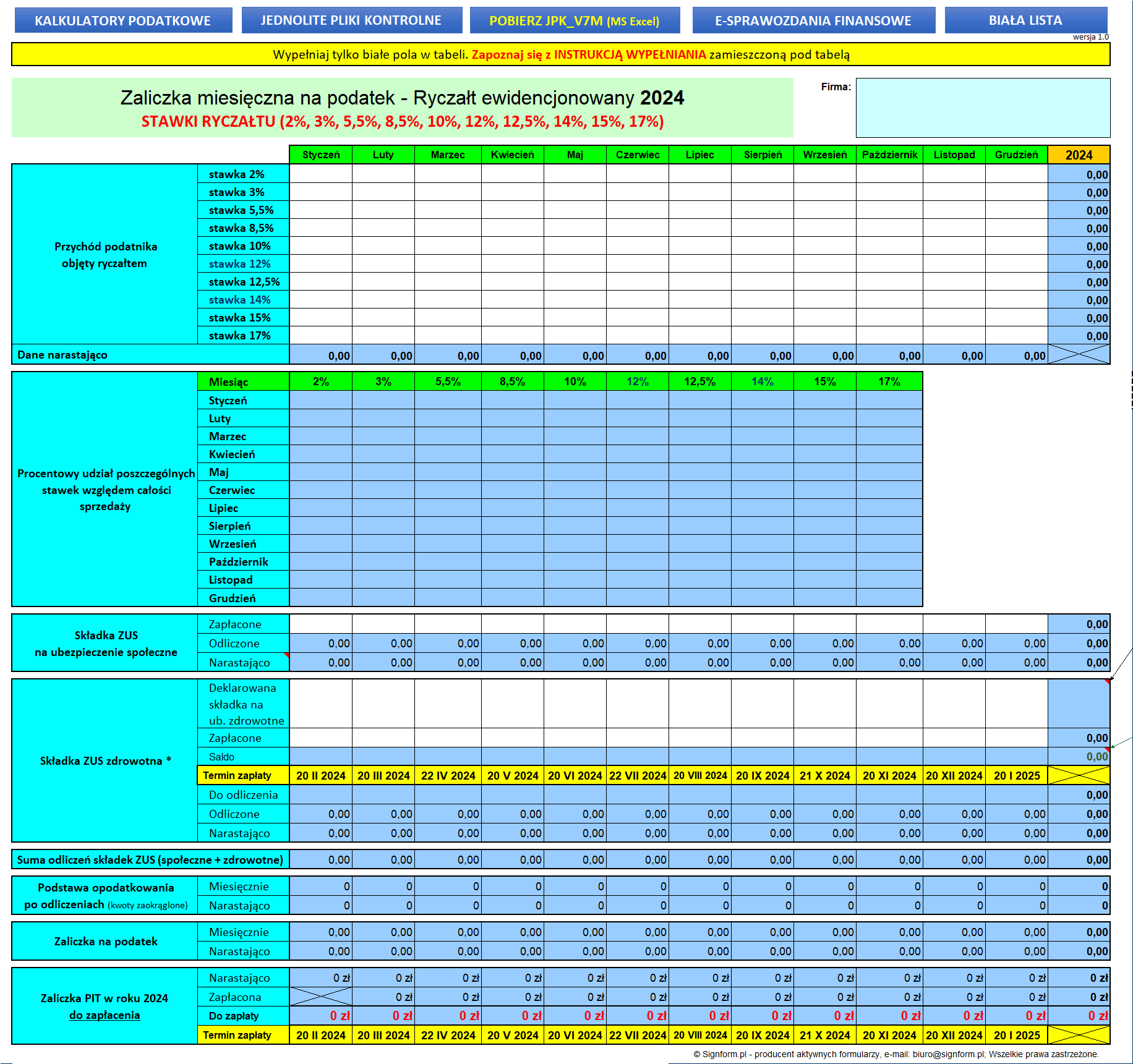Select stawka 15% cell for Wrzesień

point(825,318)
